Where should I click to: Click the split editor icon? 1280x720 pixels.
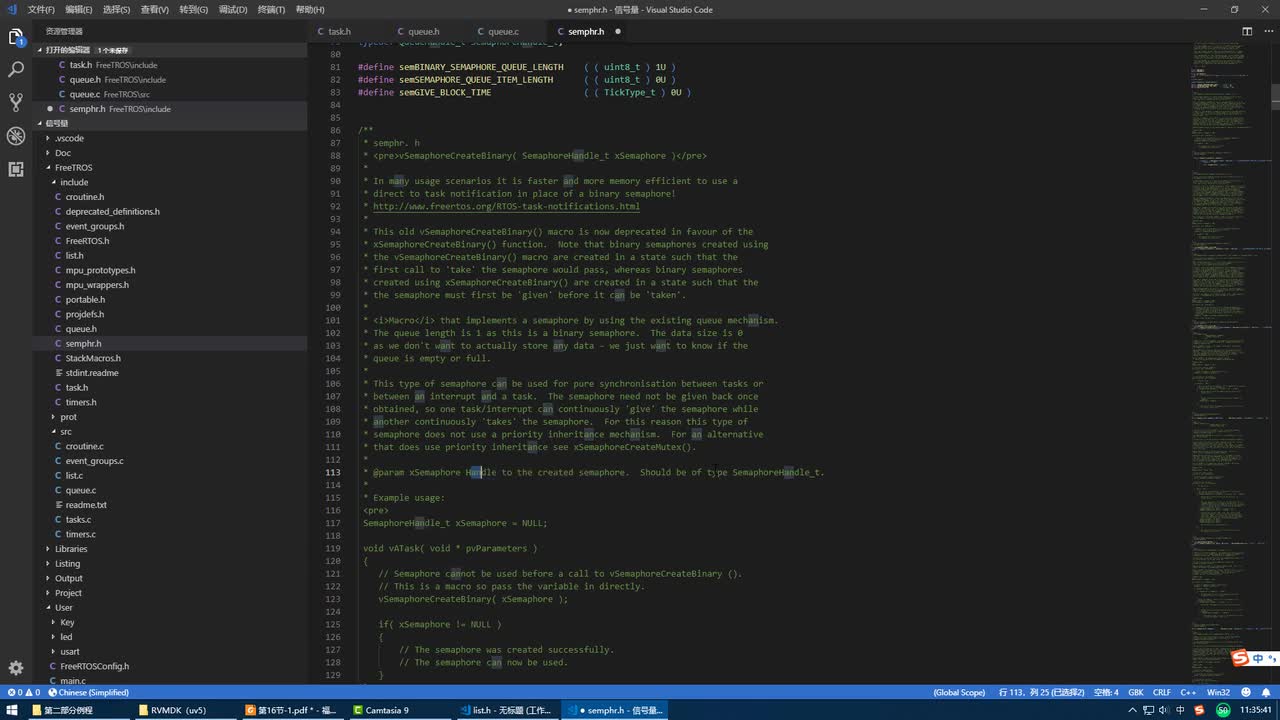pos(1247,31)
